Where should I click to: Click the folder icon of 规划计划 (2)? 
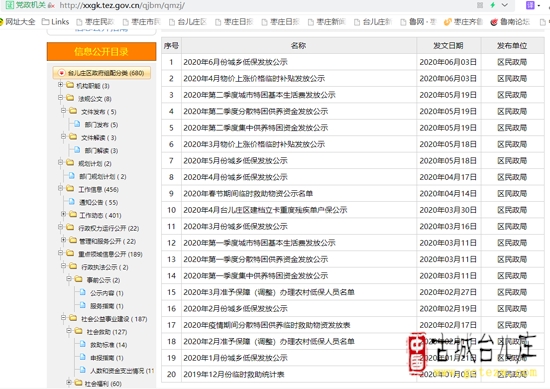pyautogui.click(x=70, y=163)
